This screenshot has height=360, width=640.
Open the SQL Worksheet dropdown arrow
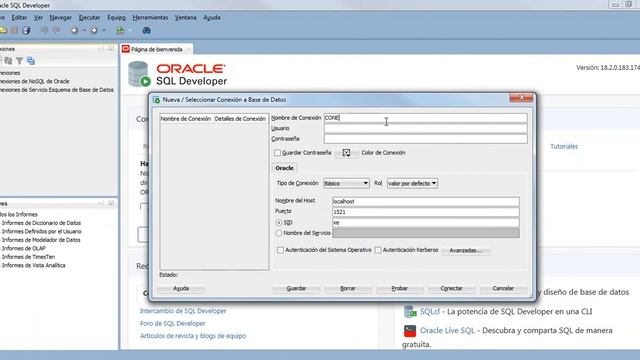tap(130, 31)
